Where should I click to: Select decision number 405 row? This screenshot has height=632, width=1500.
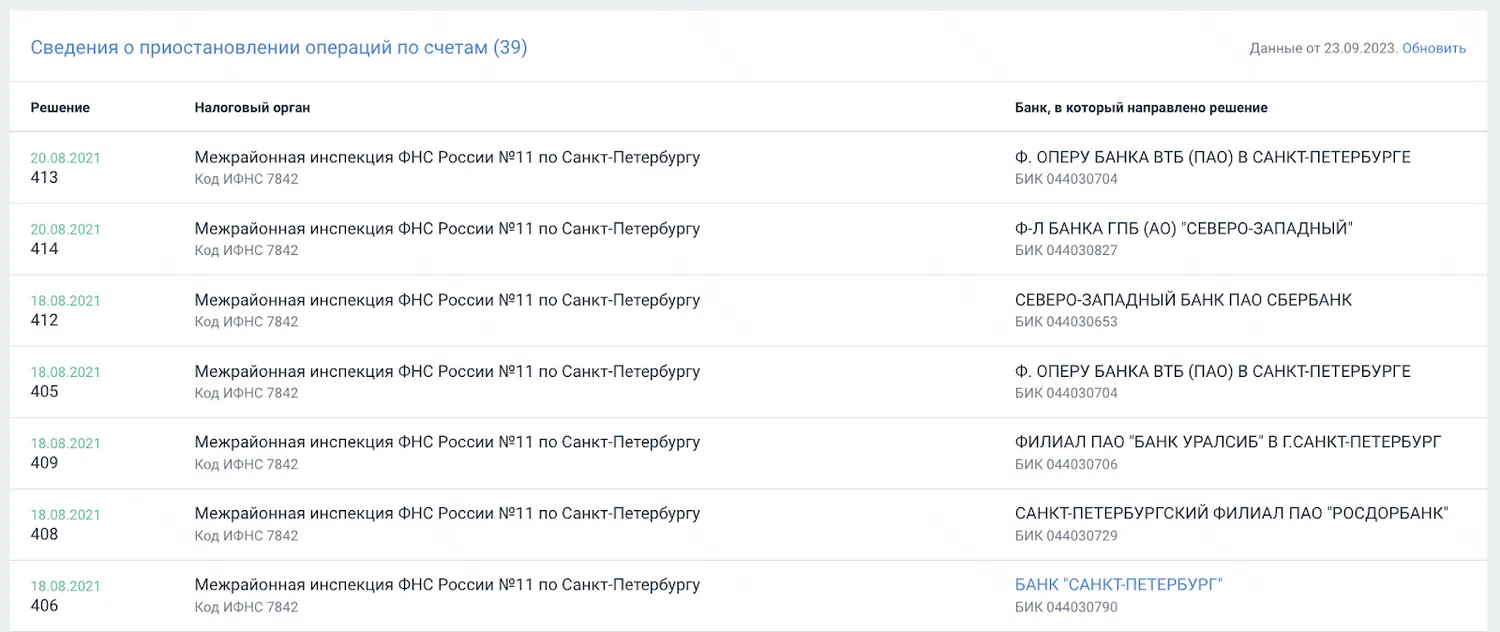click(748, 382)
